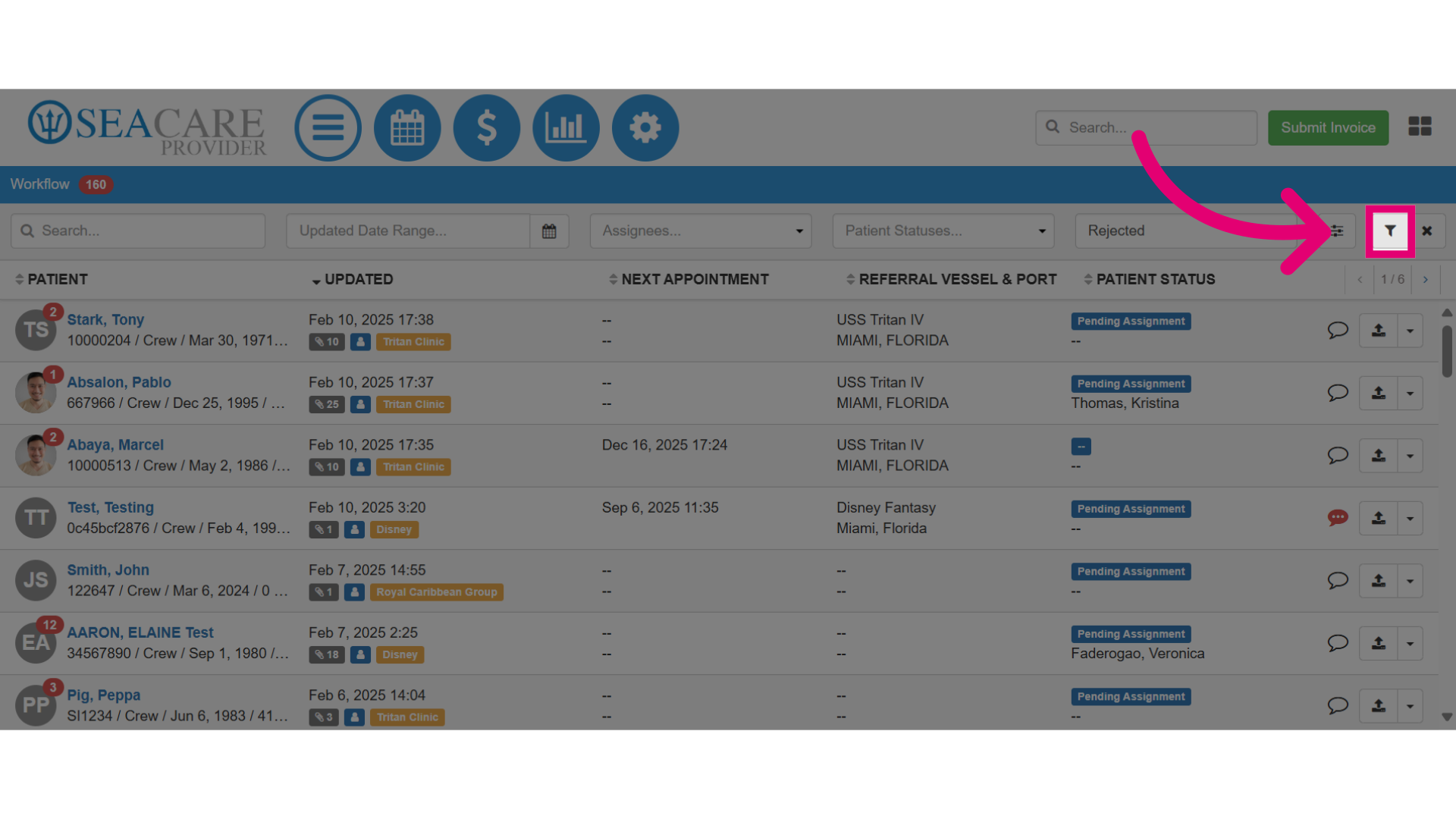Click the 160 workflow count badge
The height and width of the screenshot is (819, 1456).
point(96,184)
